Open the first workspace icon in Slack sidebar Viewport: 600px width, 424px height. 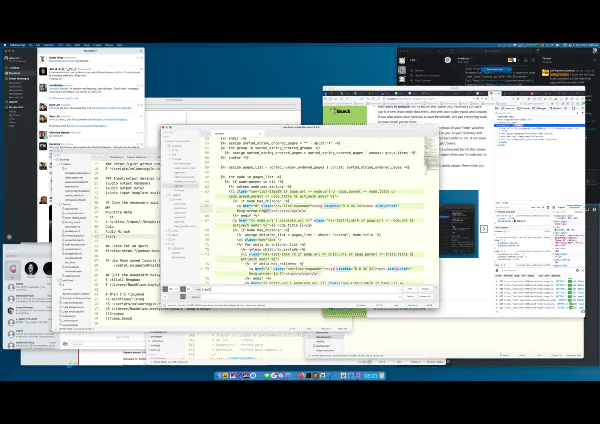402,60
